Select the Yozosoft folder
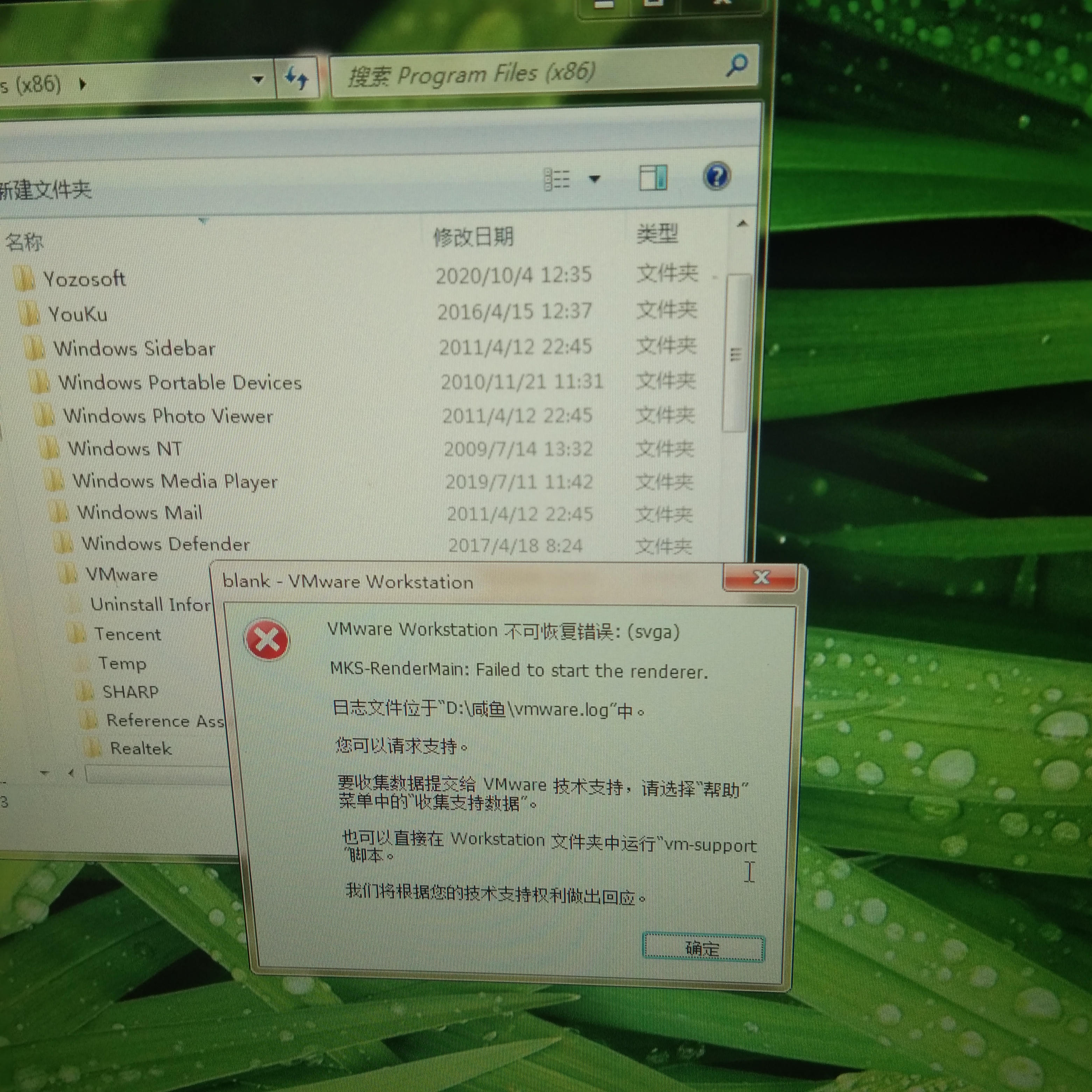The height and width of the screenshot is (1092, 1092). click(x=85, y=279)
